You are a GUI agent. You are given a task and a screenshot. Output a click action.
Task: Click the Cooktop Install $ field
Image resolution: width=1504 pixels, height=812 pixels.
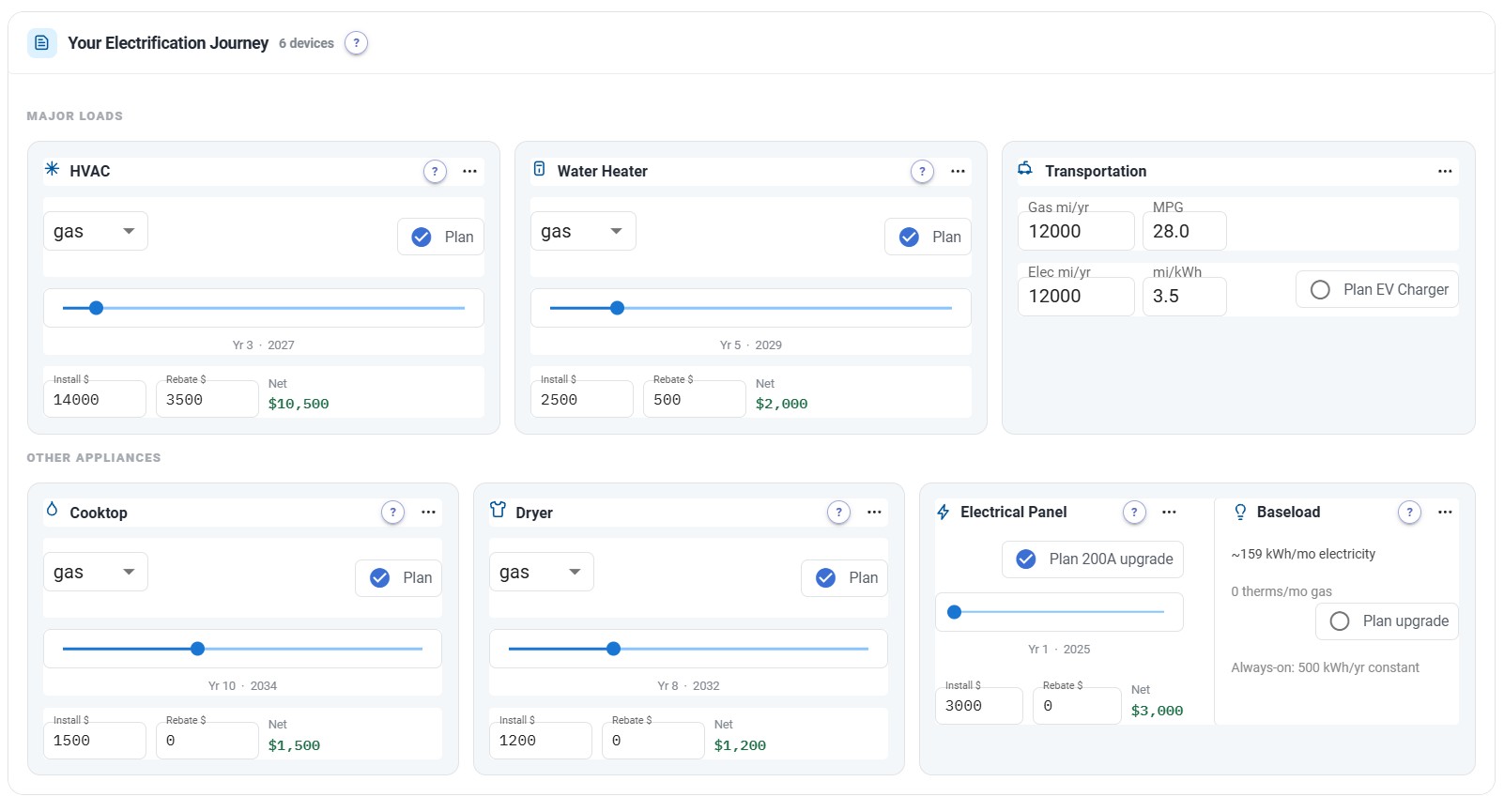(x=95, y=741)
